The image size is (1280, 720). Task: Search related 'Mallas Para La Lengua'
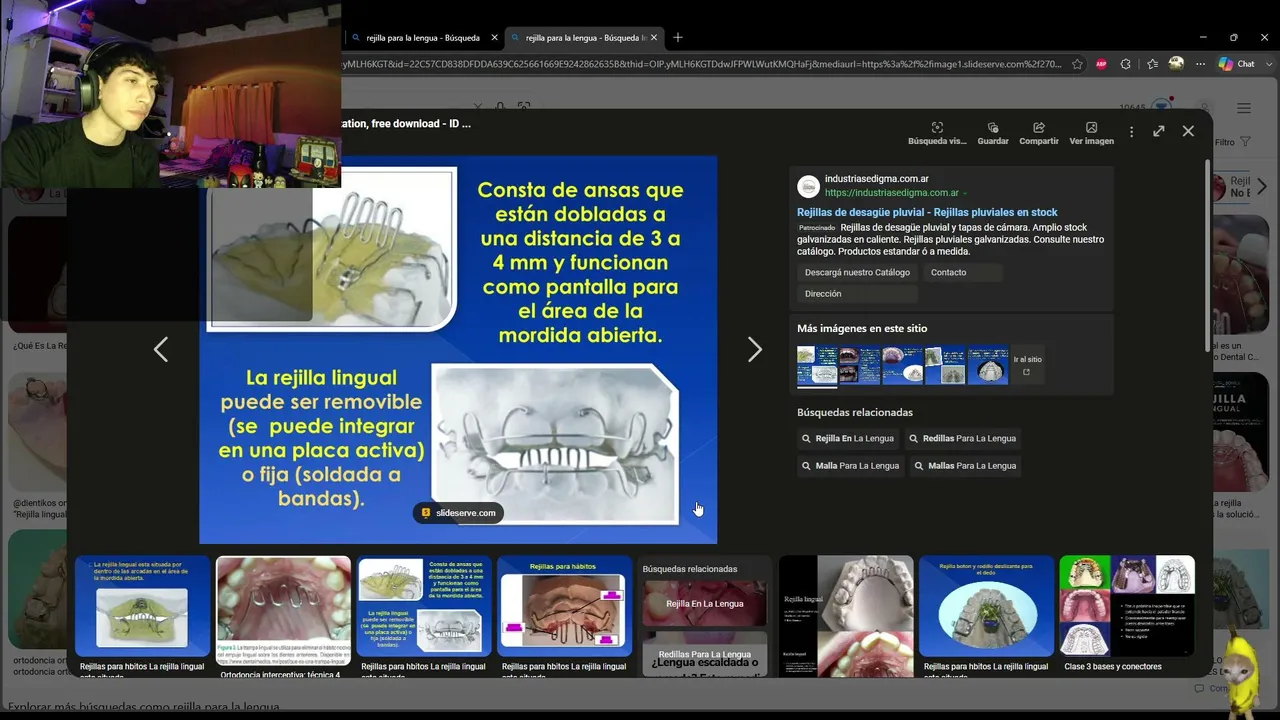[965, 465]
